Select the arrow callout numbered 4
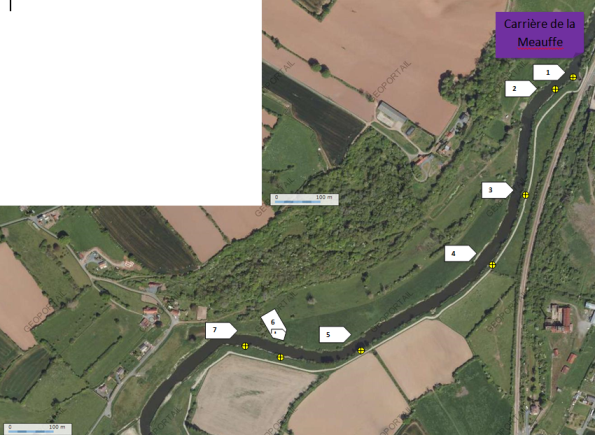This screenshot has width=595, height=435. point(460,253)
